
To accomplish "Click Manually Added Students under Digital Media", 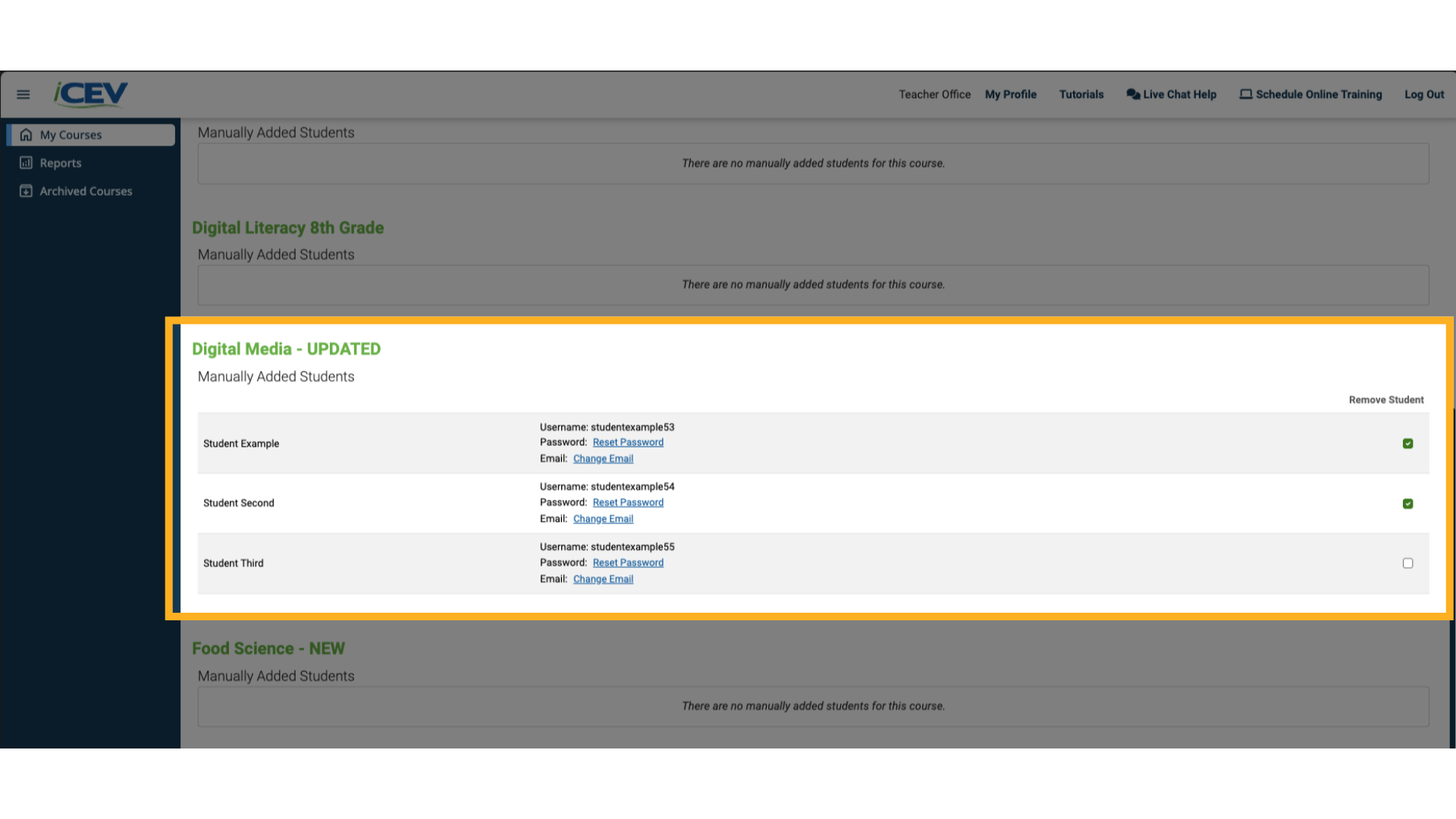I will (x=276, y=377).
